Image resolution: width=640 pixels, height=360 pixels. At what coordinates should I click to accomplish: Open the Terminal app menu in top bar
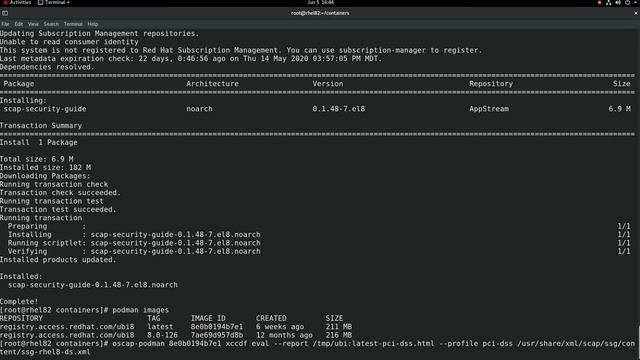pyautogui.click(x=54, y=2)
